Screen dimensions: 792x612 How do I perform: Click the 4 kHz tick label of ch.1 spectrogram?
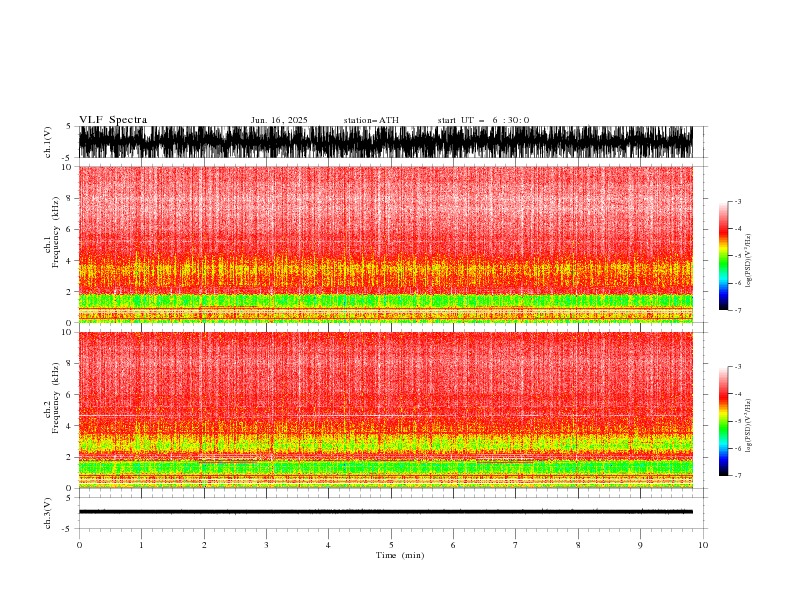[69, 261]
